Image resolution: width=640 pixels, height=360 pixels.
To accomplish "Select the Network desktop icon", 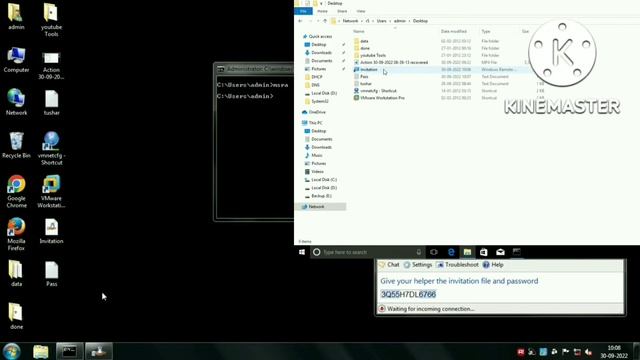I will 16,102.
